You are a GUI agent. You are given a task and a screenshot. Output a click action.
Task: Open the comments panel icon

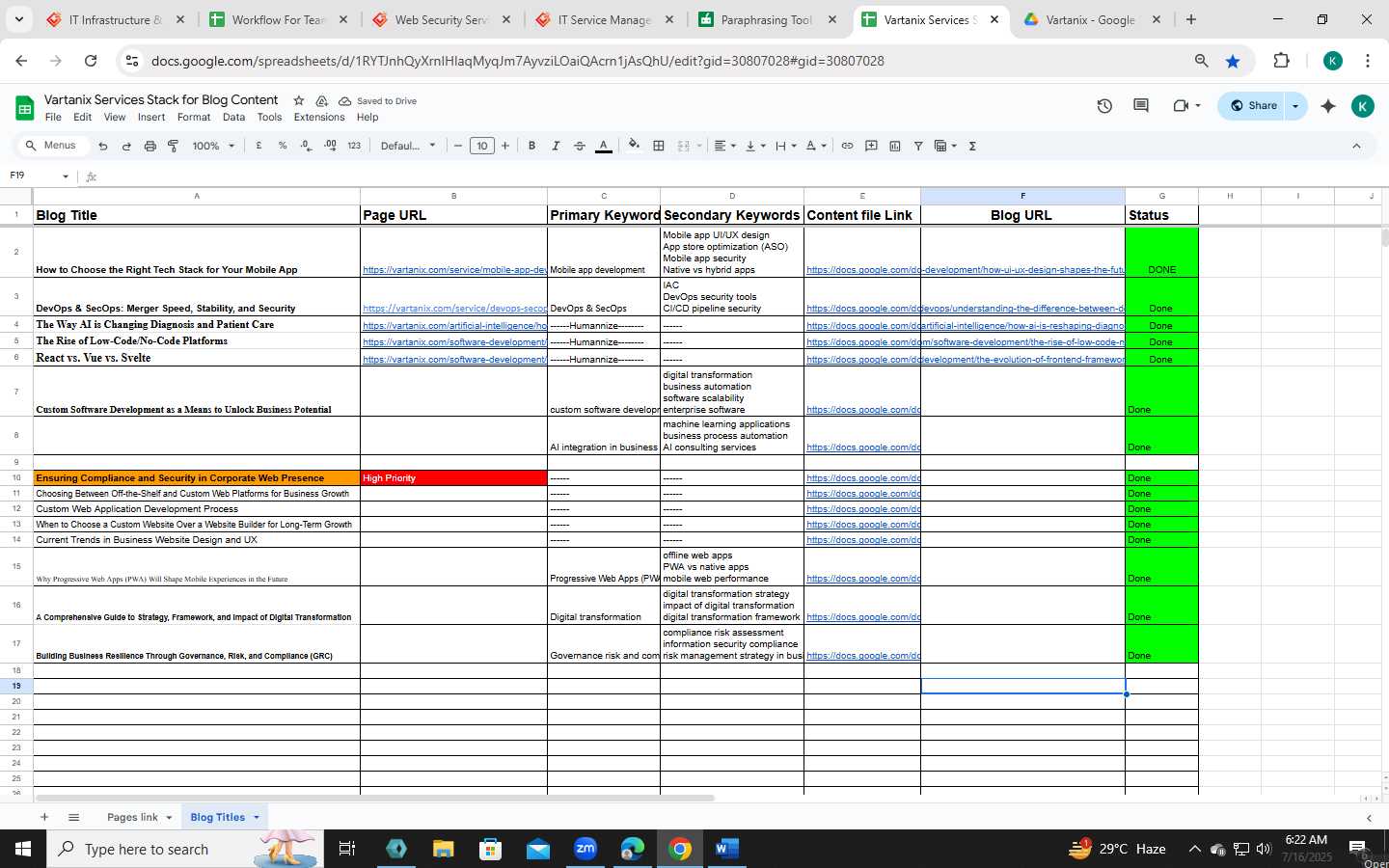point(1141,106)
